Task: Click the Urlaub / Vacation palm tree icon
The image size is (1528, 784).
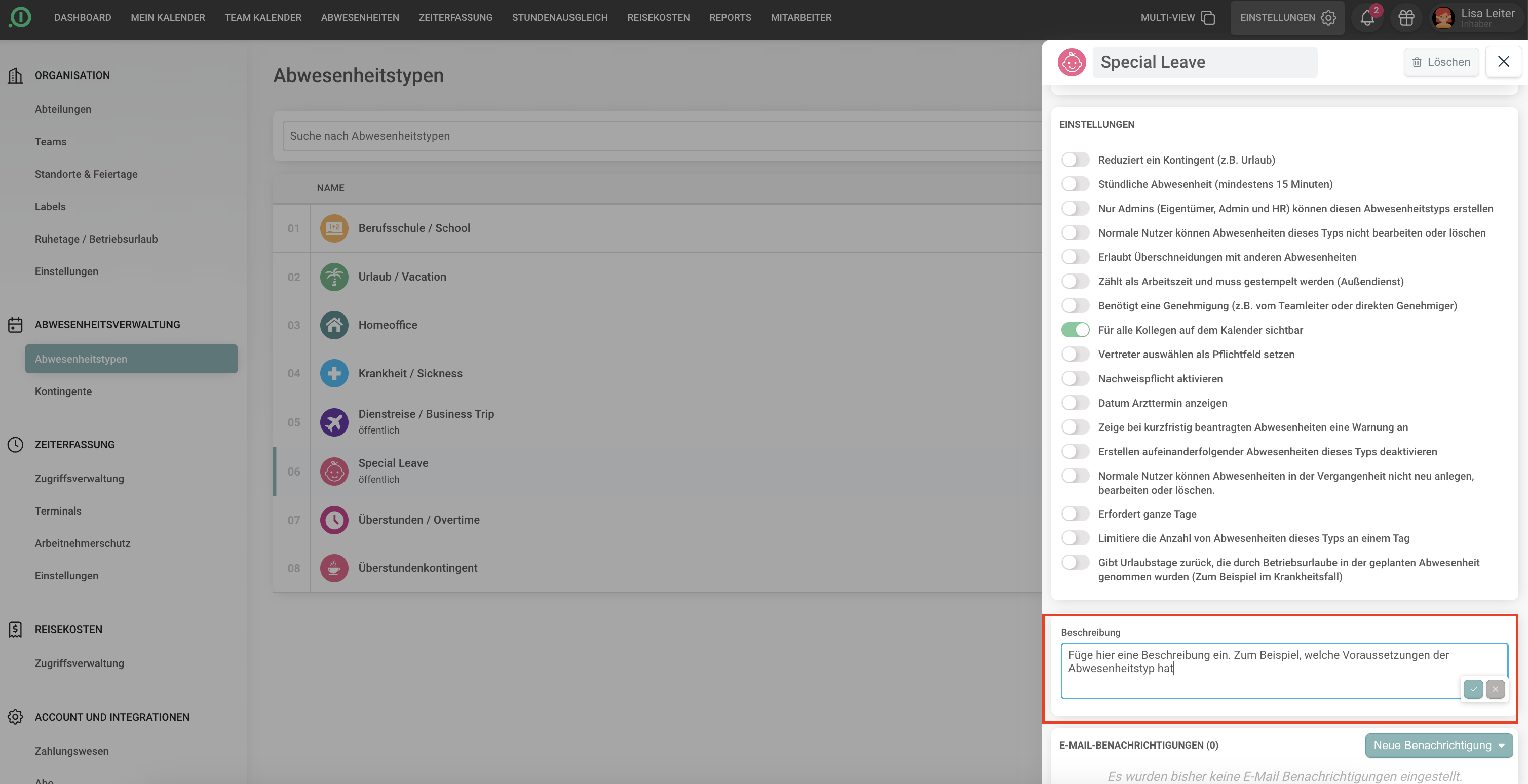Action: (x=334, y=277)
